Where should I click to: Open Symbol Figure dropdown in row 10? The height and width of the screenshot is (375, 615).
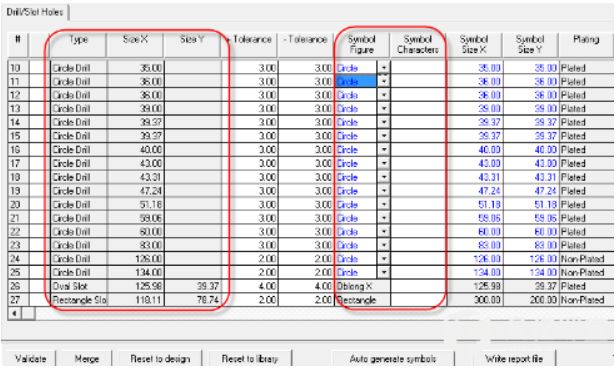(384, 68)
